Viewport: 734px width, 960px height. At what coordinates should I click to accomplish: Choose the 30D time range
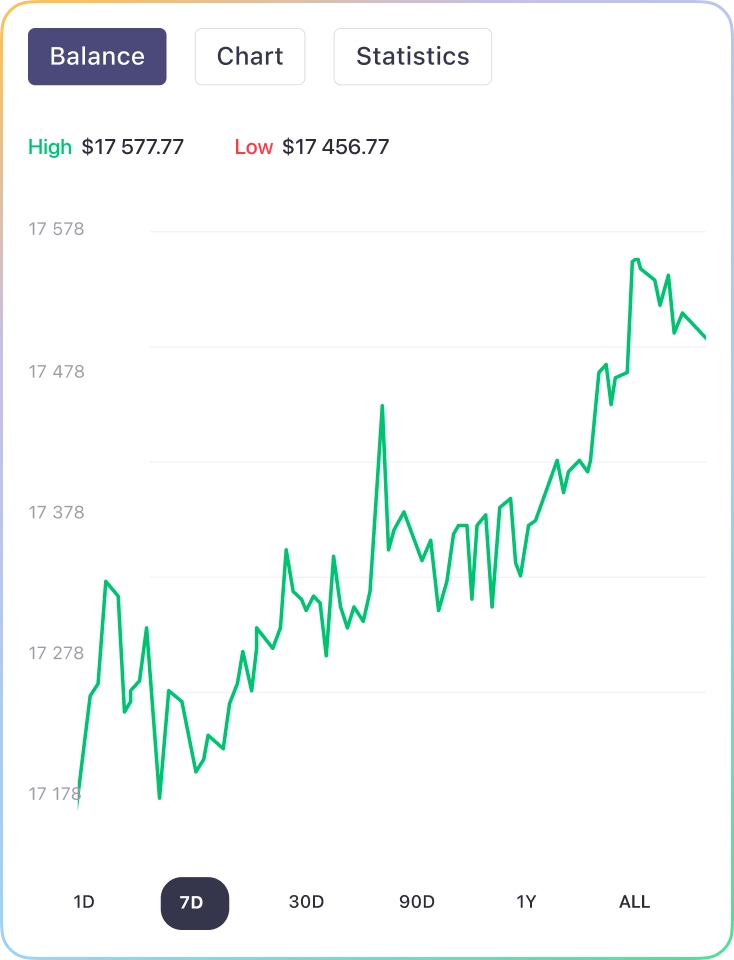[306, 902]
